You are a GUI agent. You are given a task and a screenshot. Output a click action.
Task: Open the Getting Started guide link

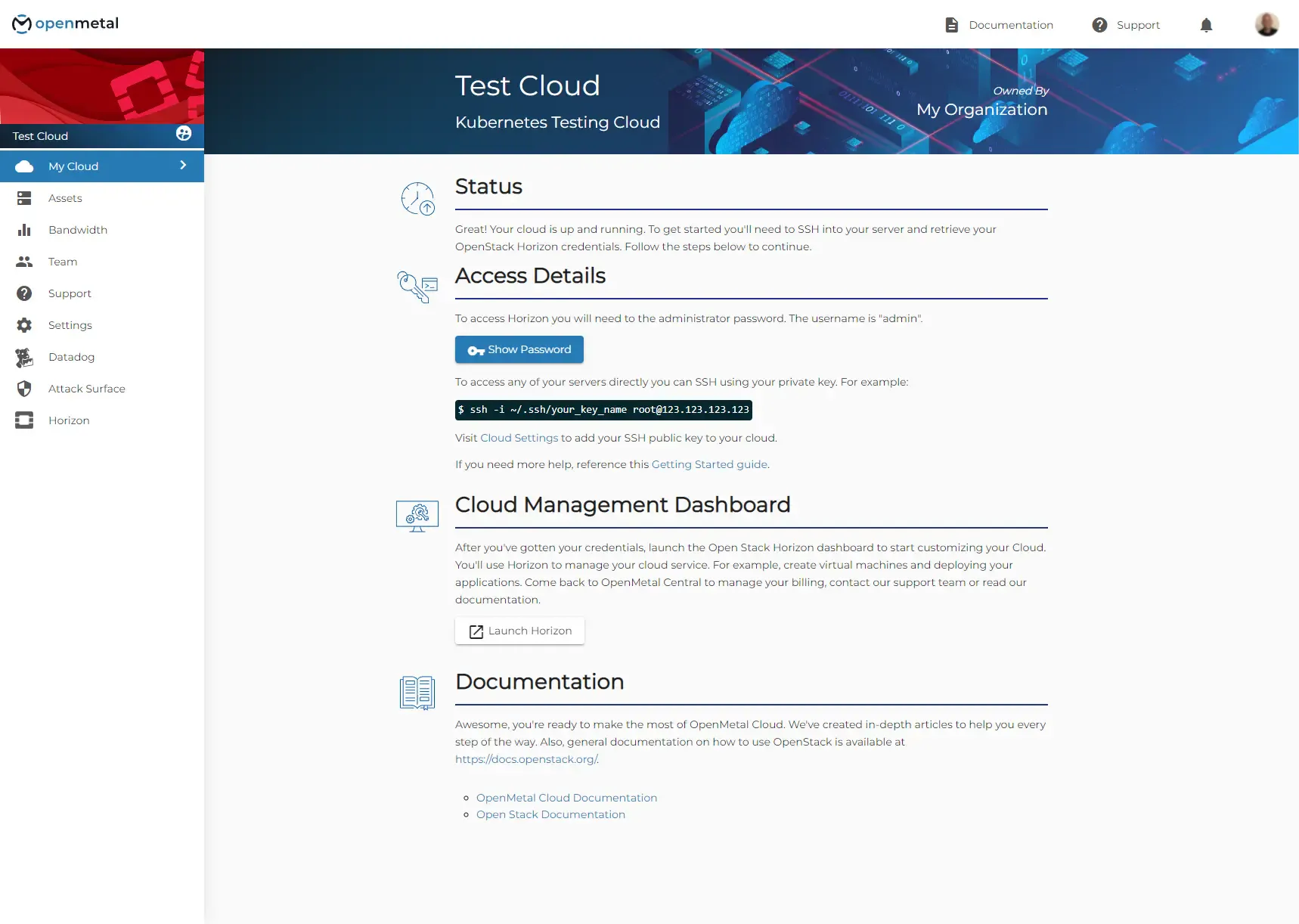pos(709,464)
